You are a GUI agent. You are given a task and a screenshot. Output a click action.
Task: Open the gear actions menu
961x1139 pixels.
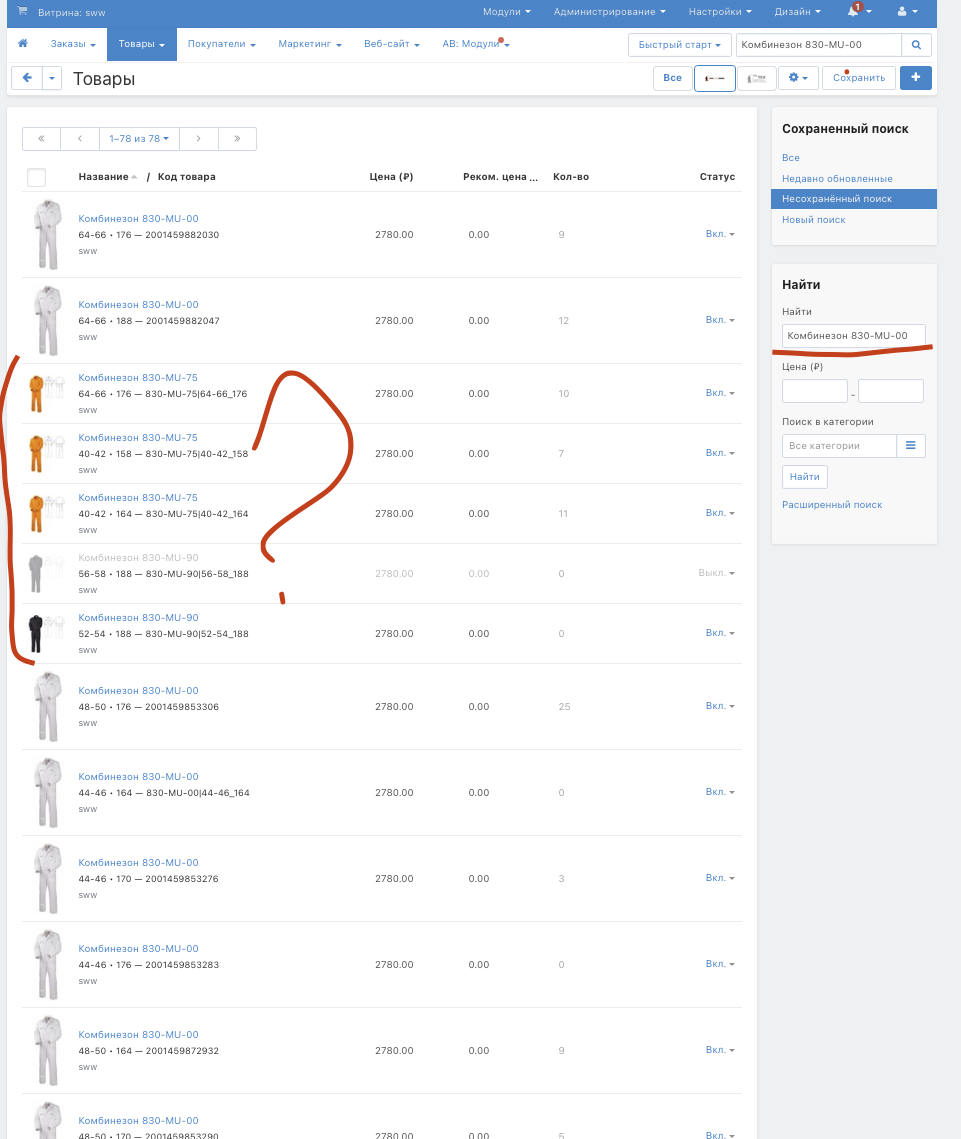pos(798,78)
